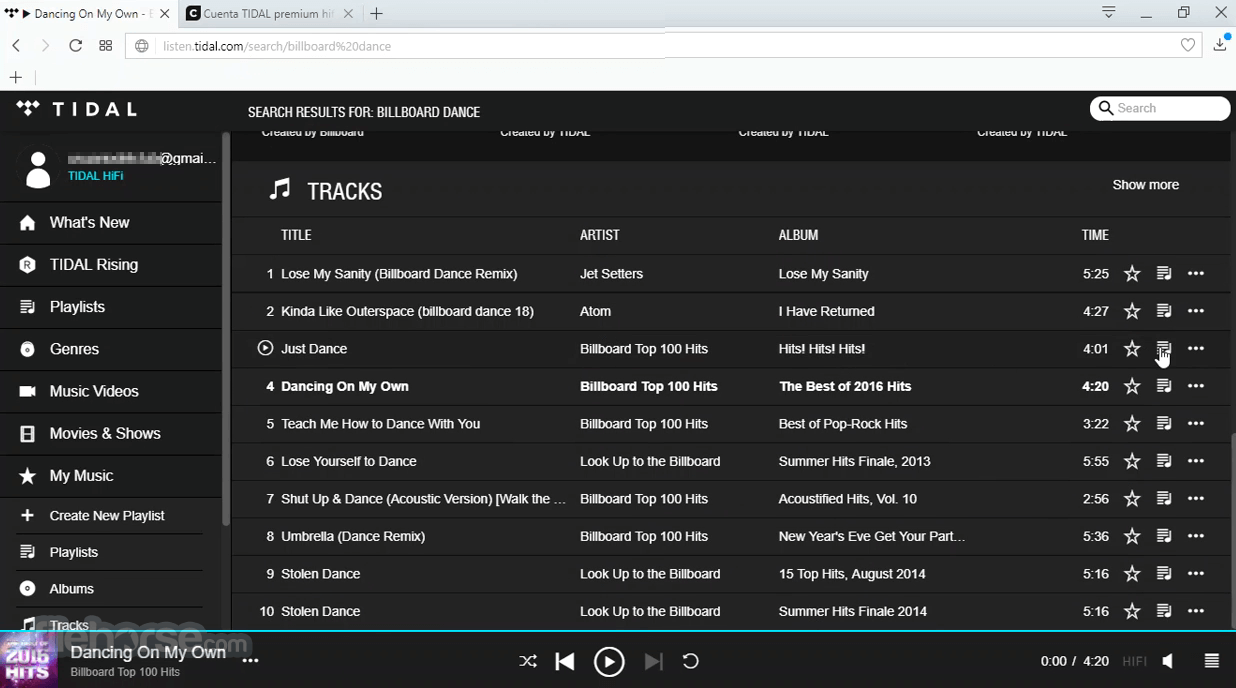1236x688 pixels.
Task: Go back in browser
Action: pyautogui.click(x=16, y=46)
